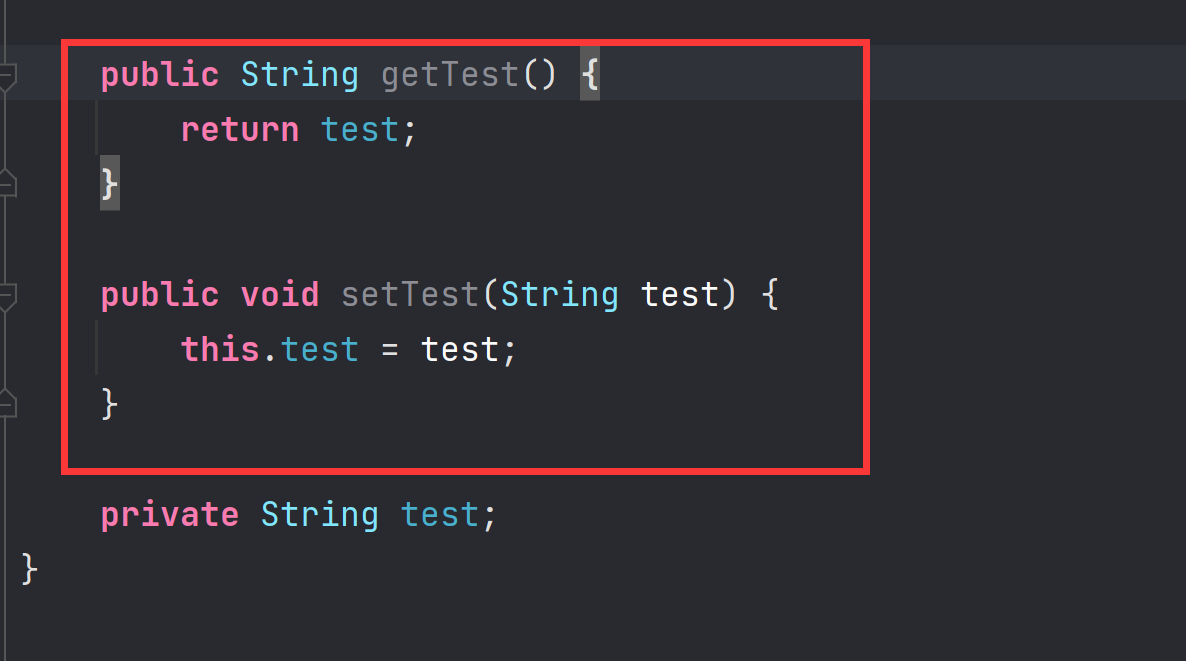This screenshot has width=1186, height=661.
Task: Place cursor on setTest method name
Action: [410, 294]
